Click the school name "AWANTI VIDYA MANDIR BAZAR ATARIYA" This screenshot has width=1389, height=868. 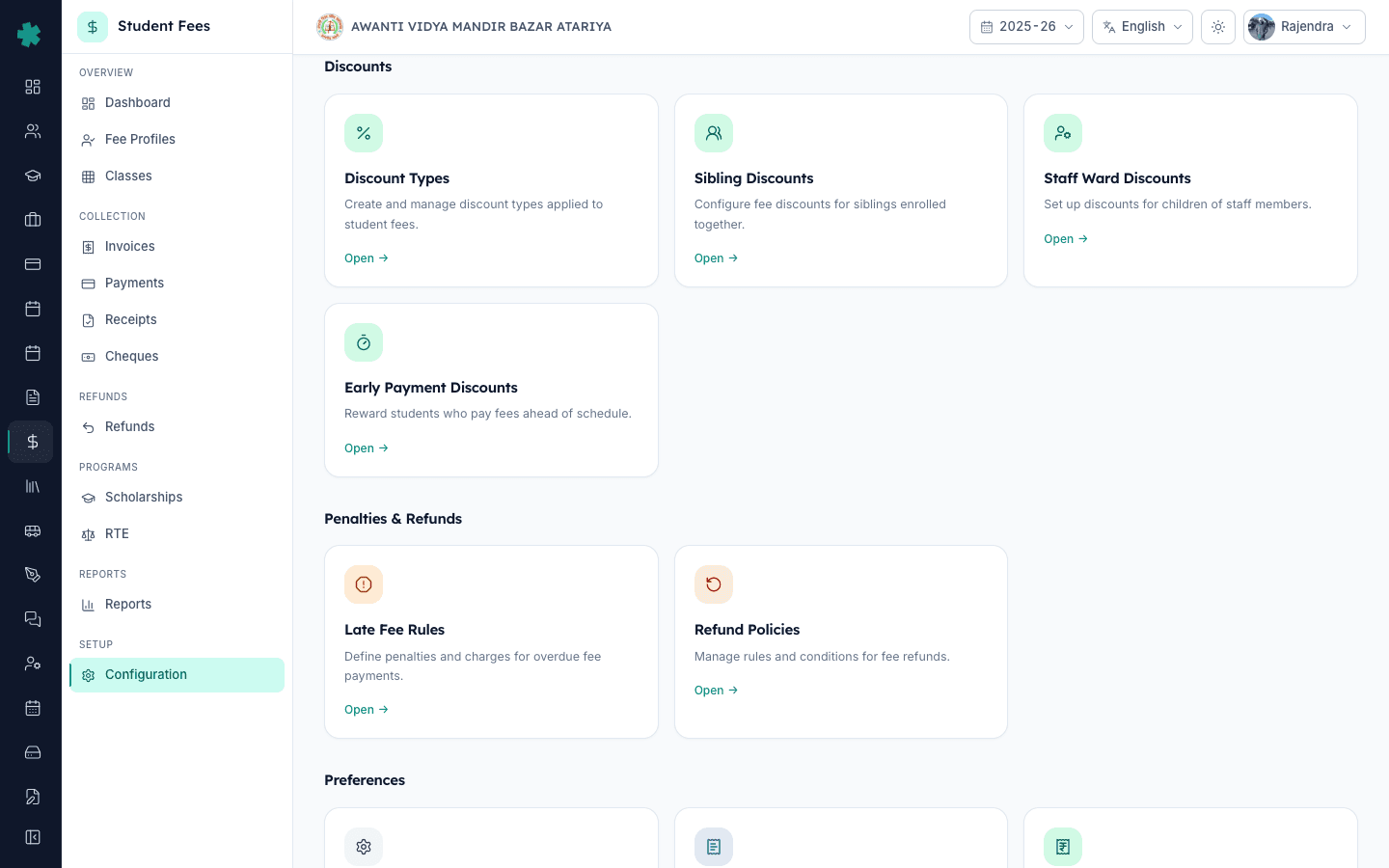[481, 27]
